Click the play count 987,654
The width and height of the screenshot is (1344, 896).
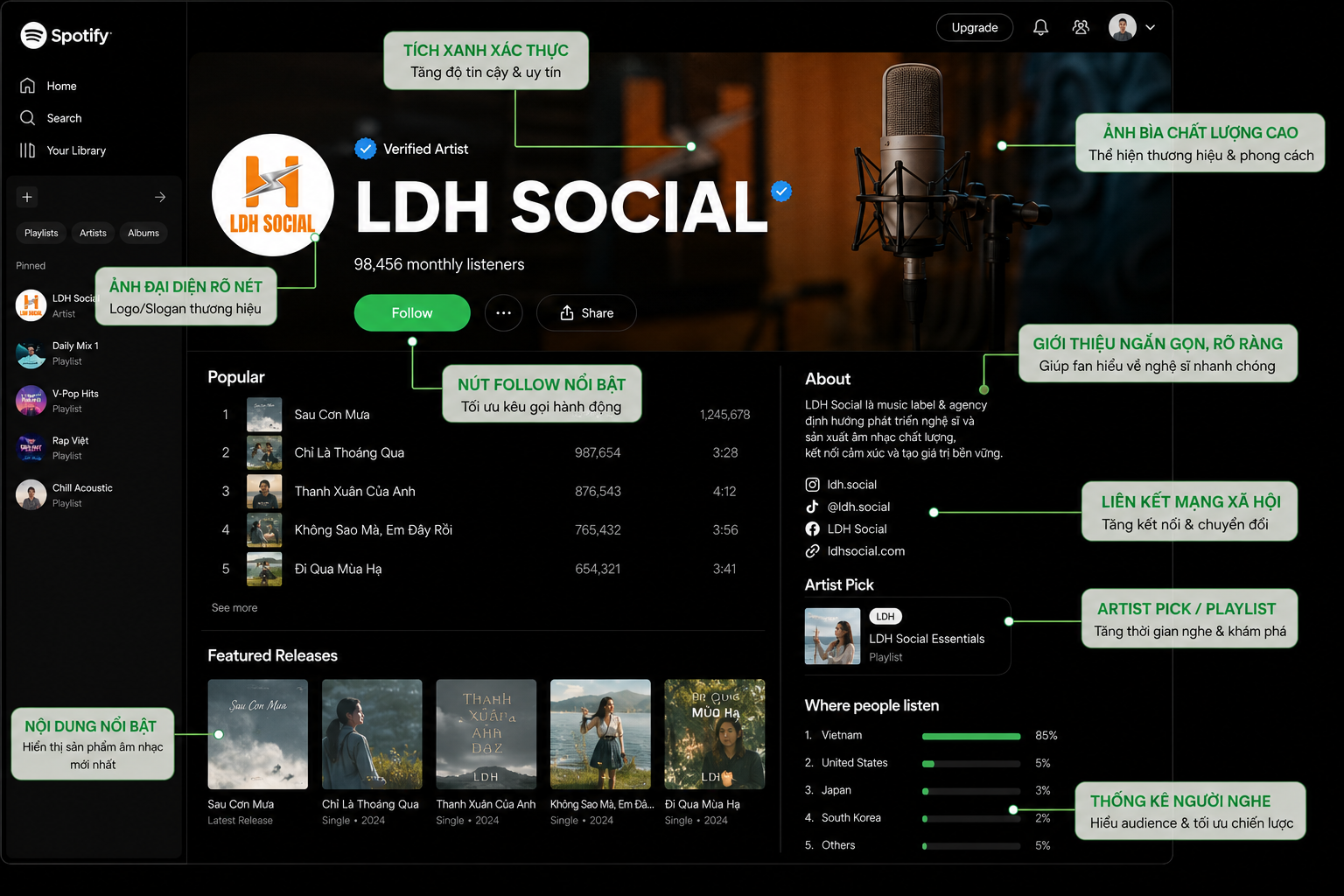click(x=598, y=453)
